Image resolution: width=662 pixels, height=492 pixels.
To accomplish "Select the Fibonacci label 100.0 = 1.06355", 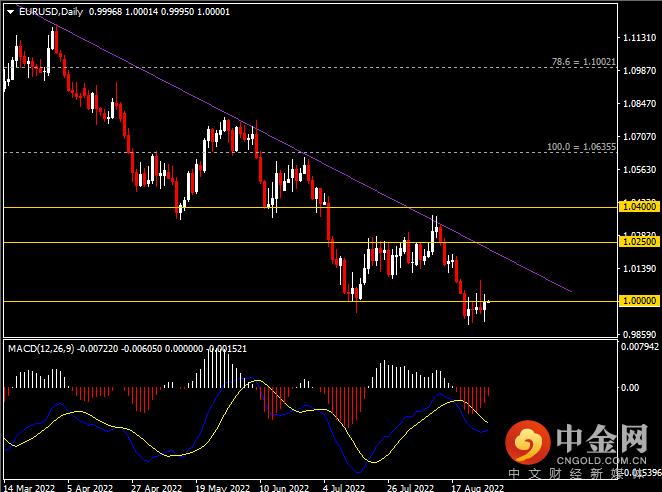I will click(581, 147).
